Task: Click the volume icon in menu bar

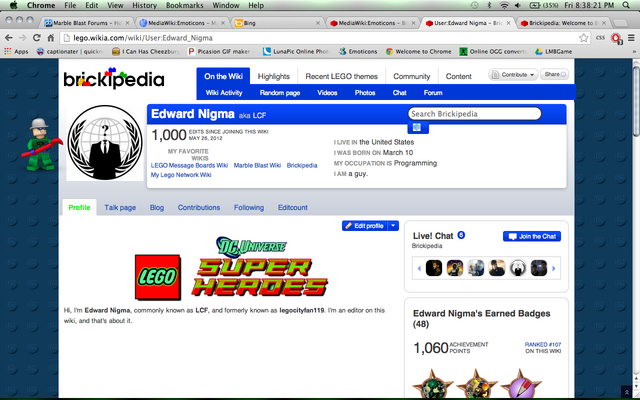Action: [x=518, y=5]
